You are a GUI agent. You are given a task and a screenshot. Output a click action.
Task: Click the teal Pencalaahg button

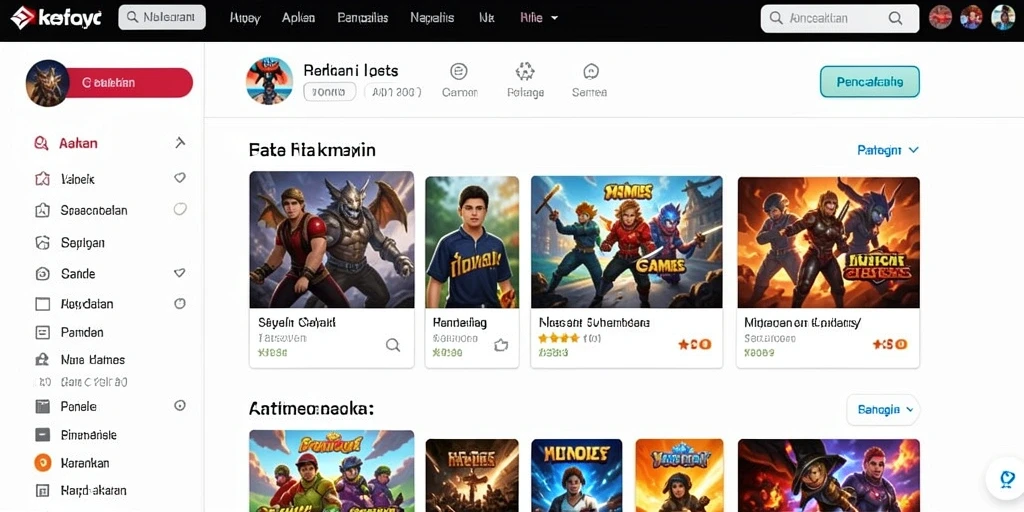870,82
